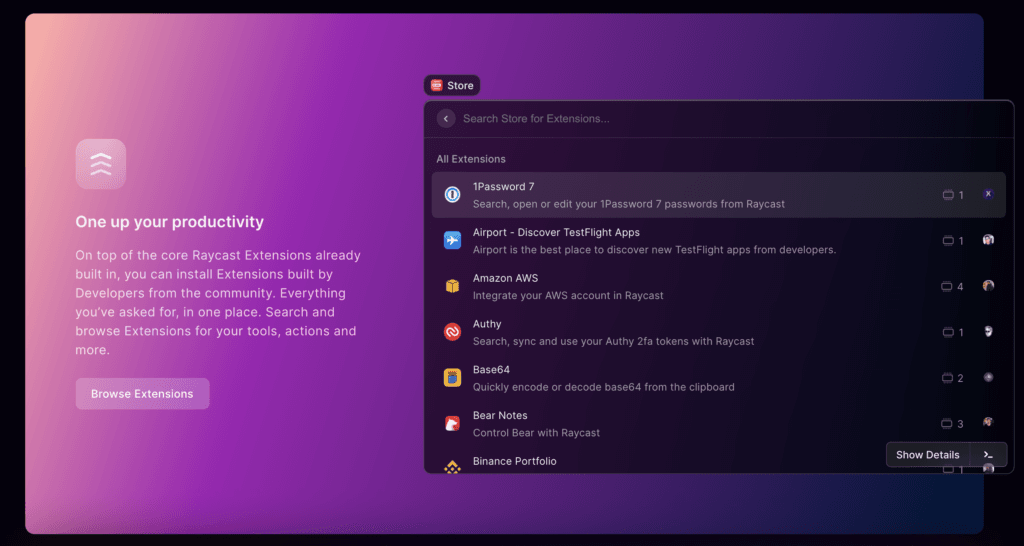1024x546 pixels.
Task: Click the command count icon for Bear Notes
Action: click(x=947, y=423)
